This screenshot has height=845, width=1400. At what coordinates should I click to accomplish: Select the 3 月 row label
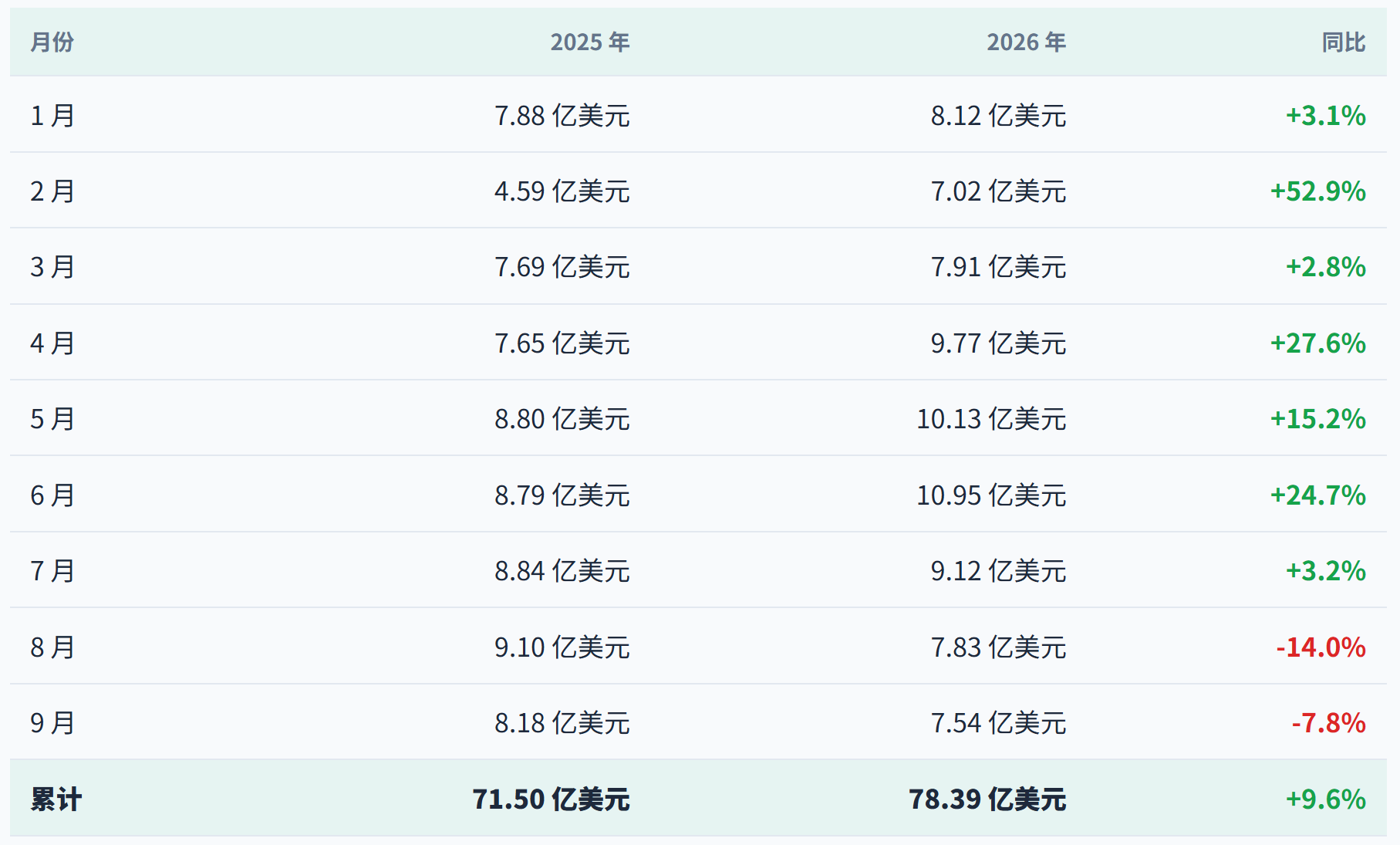pyautogui.click(x=52, y=267)
